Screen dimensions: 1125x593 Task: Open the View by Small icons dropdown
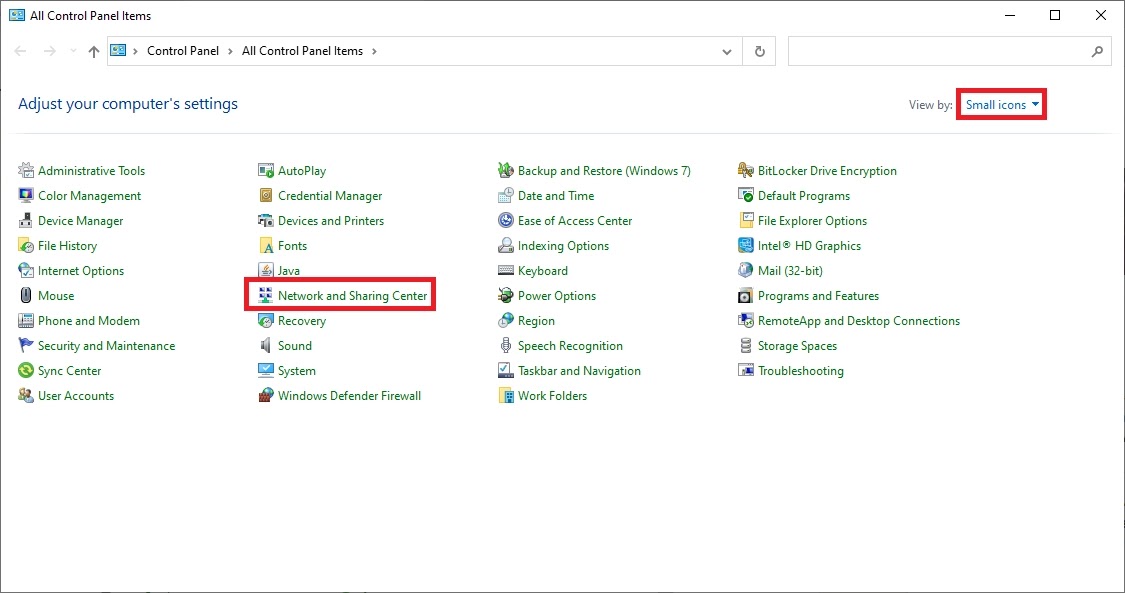click(1002, 105)
